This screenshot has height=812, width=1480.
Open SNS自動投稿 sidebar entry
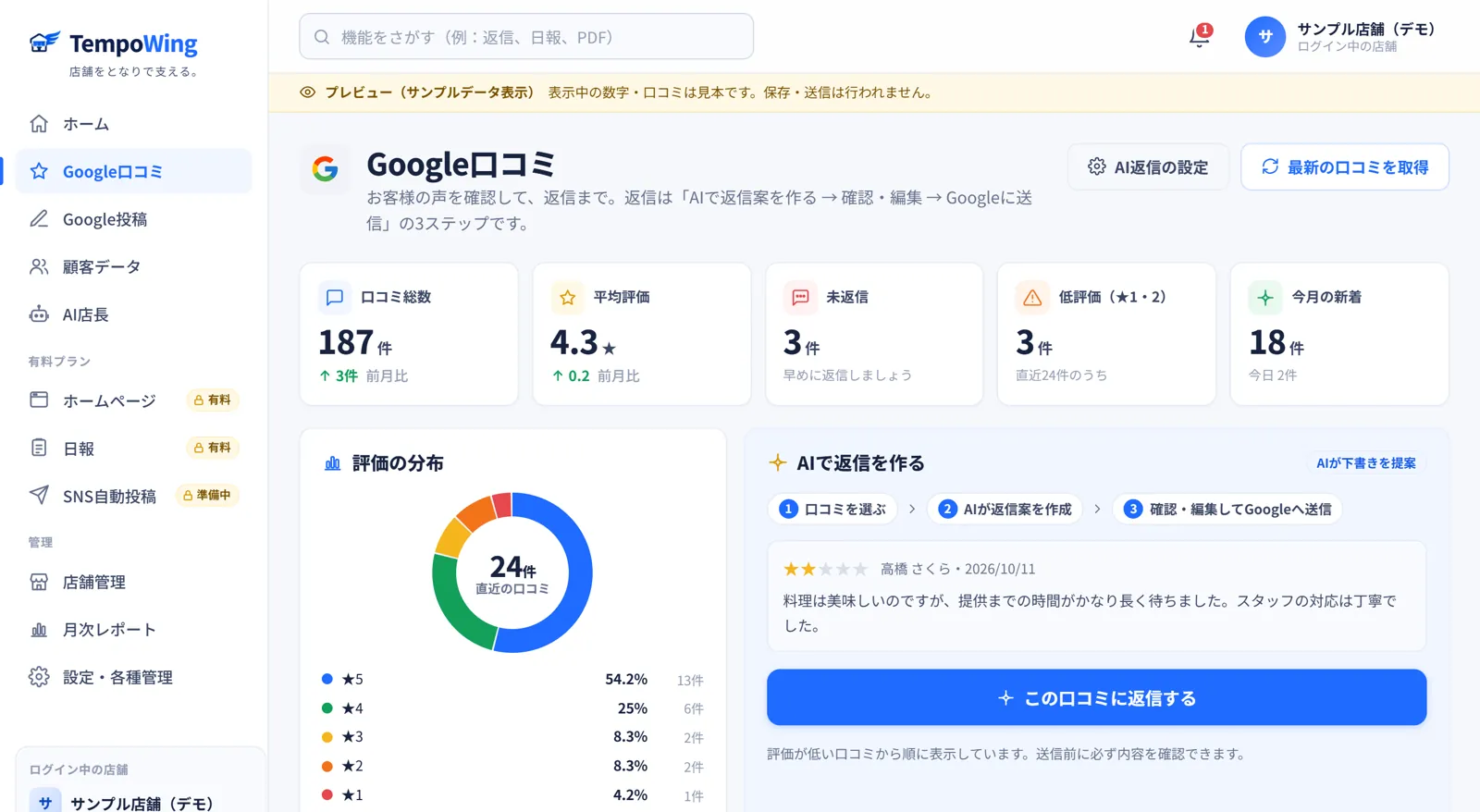tap(133, 496)
